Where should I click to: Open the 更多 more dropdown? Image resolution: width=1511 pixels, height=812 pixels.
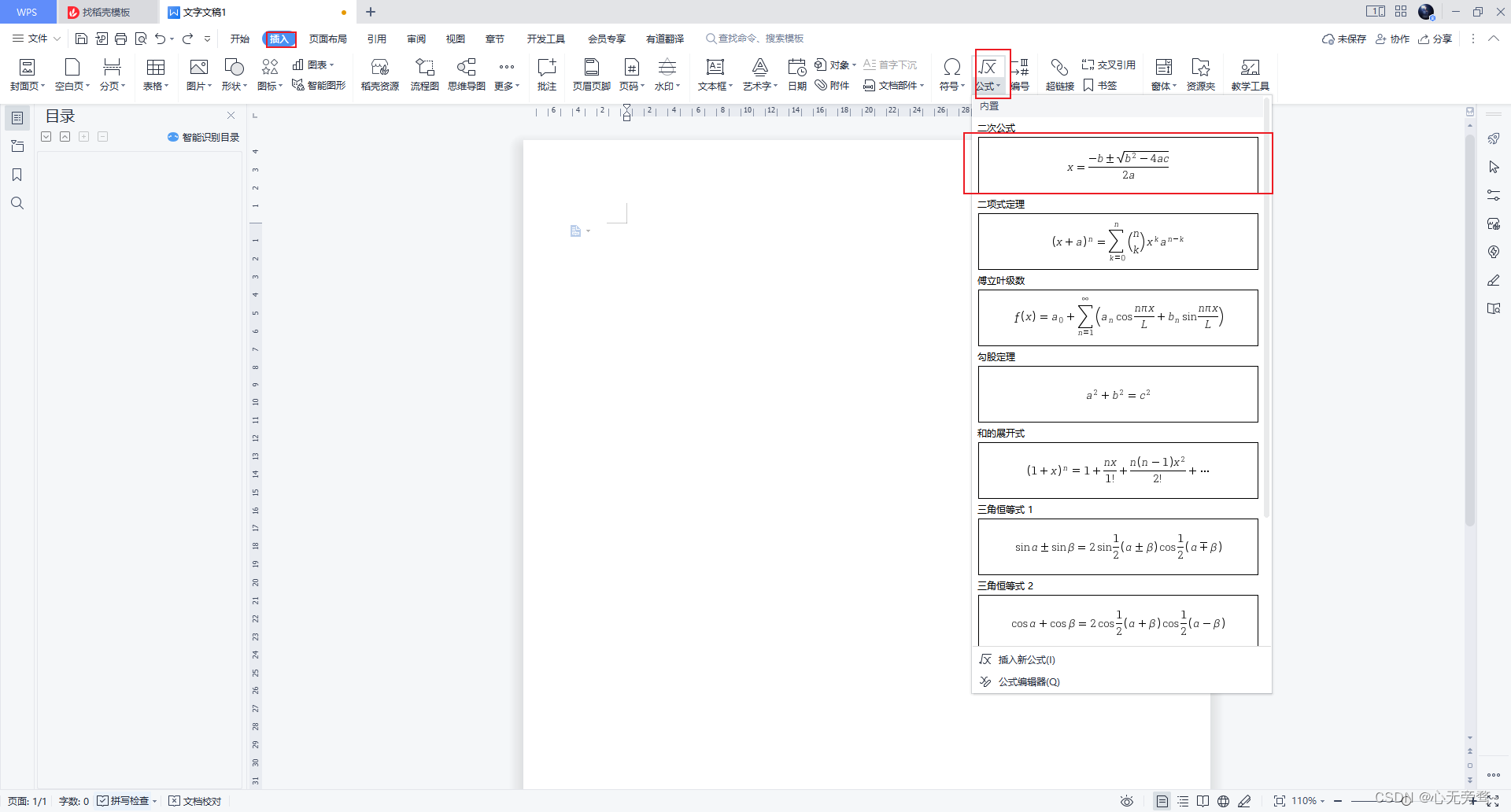tap(507, 75)
